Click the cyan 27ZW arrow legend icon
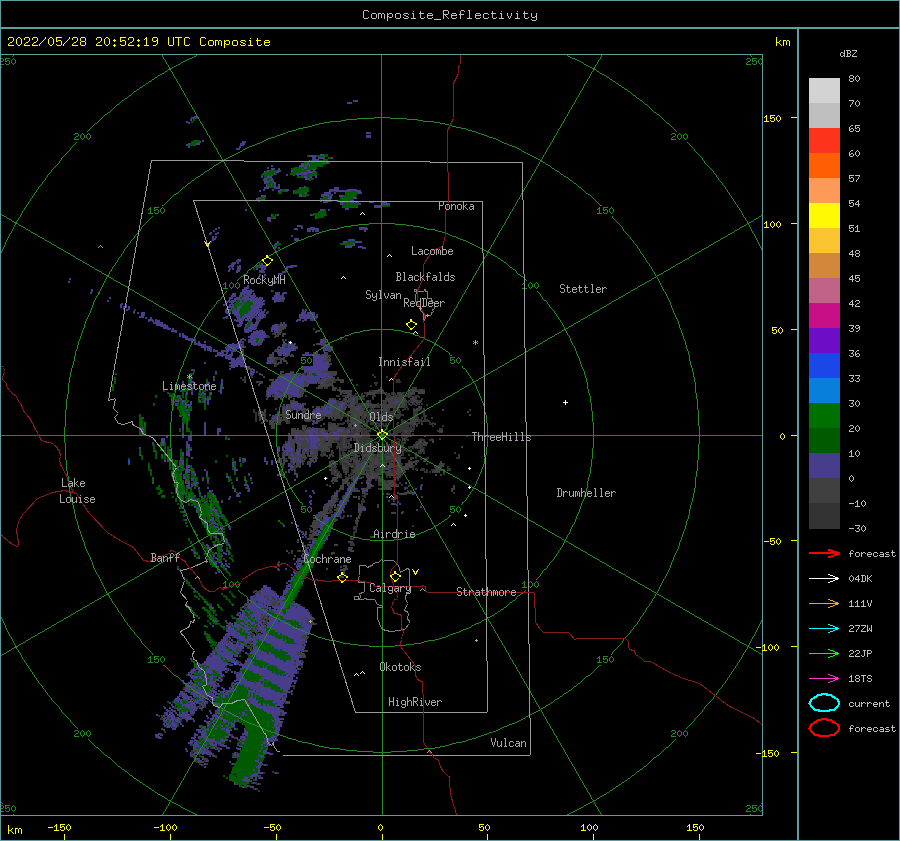The height and width of the screenshot is (841, 900). coord(824,629)
